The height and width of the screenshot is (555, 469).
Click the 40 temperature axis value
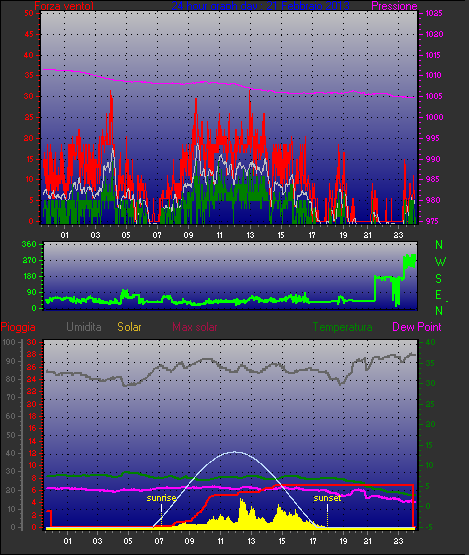click(x=431, y=343)
